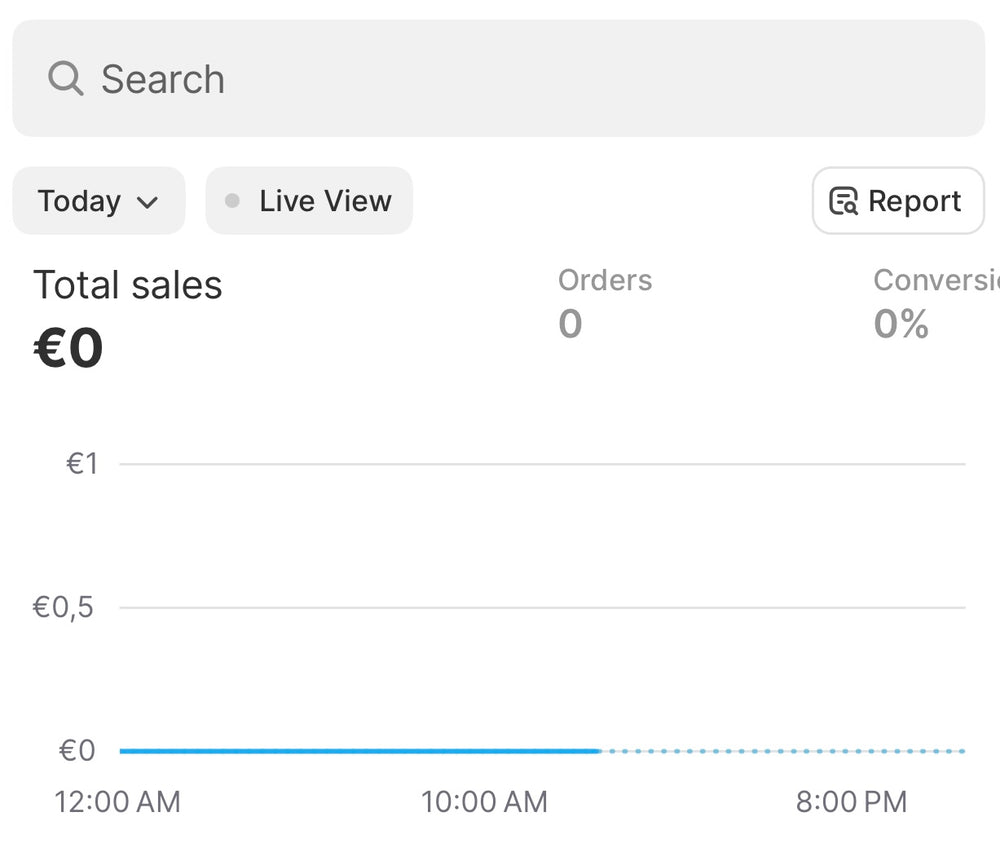Open the Today date range dropdown
This screenshot has height=852, width=1000.
98,201
